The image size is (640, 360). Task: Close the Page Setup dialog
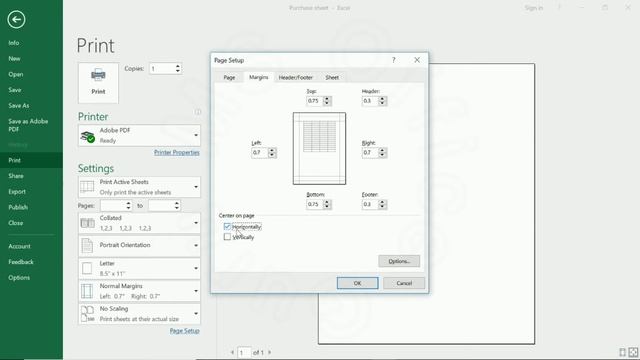coord(417,60)
